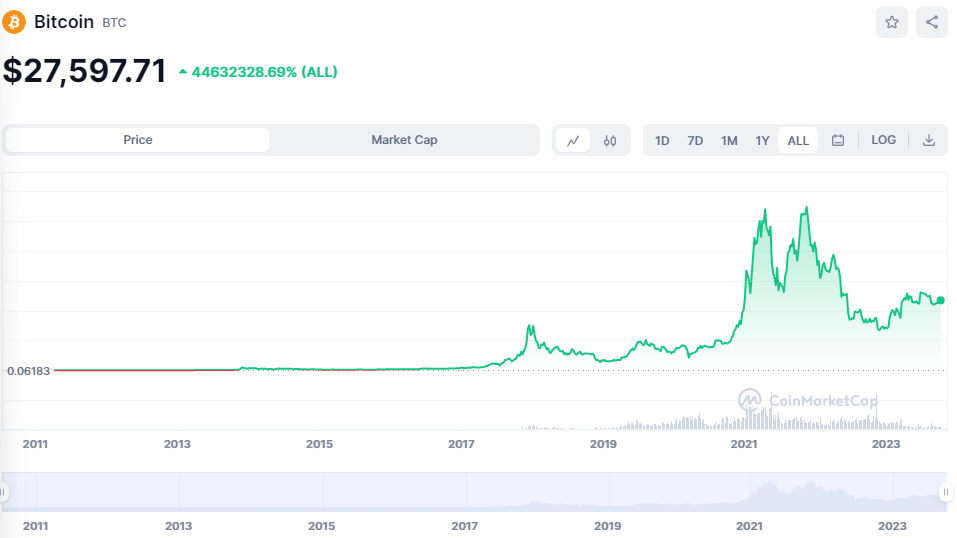The width and height of the screenshot is (957, 538).
Task: Choose the 1D time range
Action: (x=662, y=140)
